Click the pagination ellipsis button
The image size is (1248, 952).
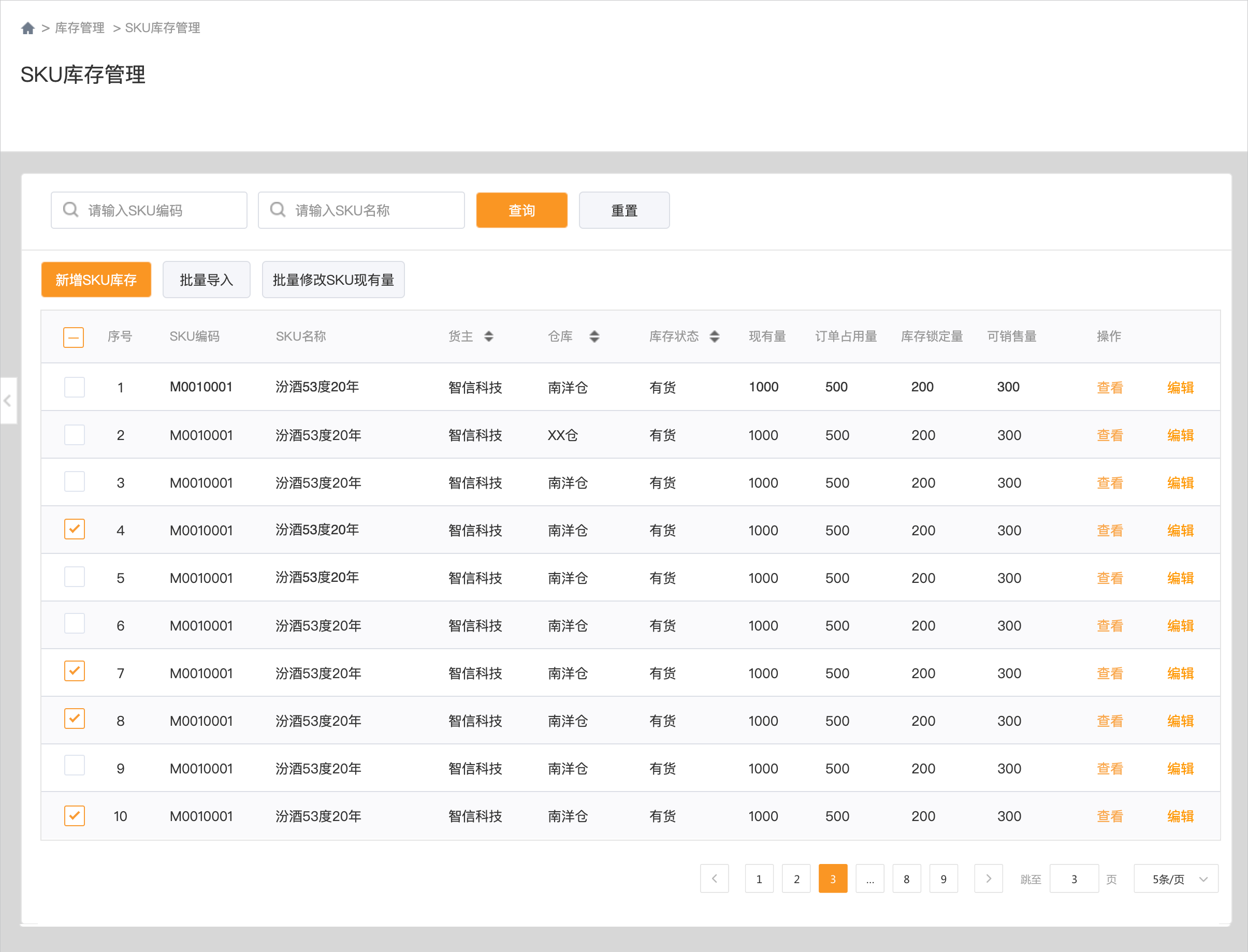pyautogui.click(x=870, y=878)
